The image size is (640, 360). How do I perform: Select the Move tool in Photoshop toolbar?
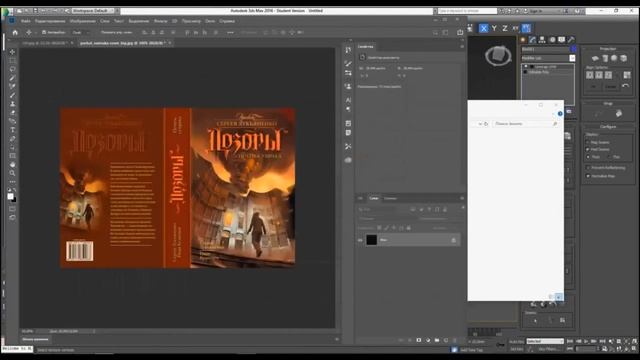pyautogui.click(x=12, y=52)
